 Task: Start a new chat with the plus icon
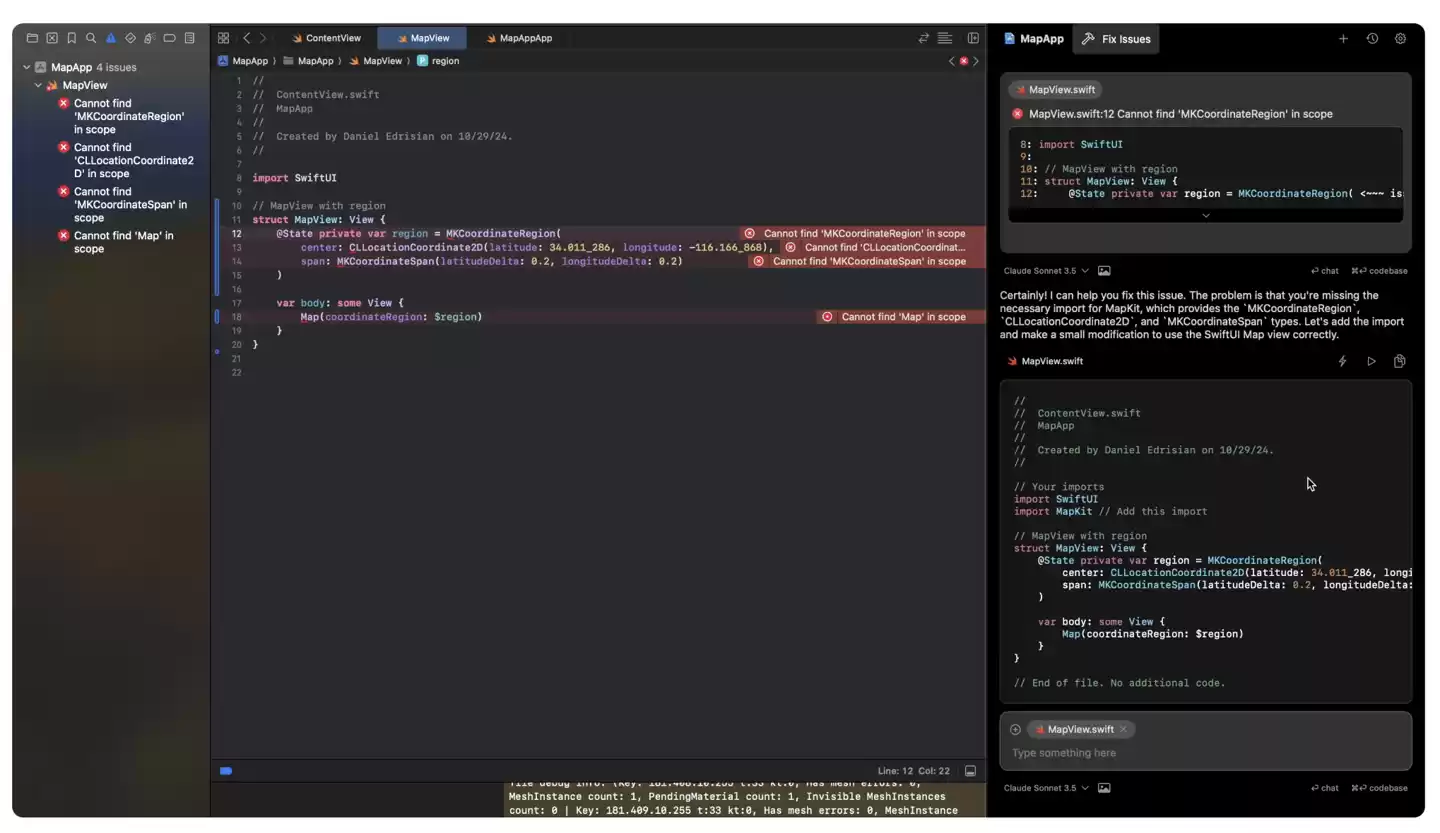[1344, 38]
